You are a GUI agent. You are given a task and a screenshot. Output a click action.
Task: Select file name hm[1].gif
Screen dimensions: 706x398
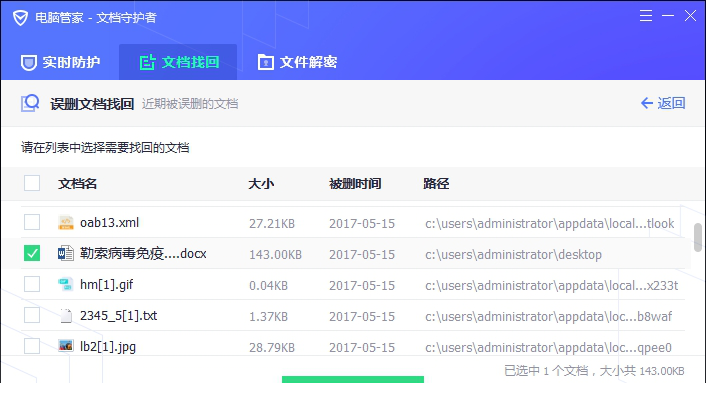click(x=106, y=285)
